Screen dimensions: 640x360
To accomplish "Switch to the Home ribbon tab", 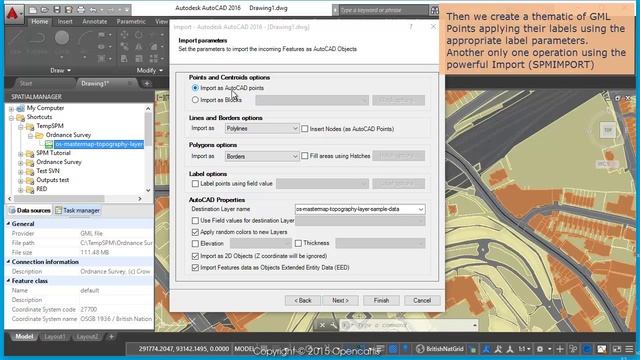I will [x=40, y=21].
